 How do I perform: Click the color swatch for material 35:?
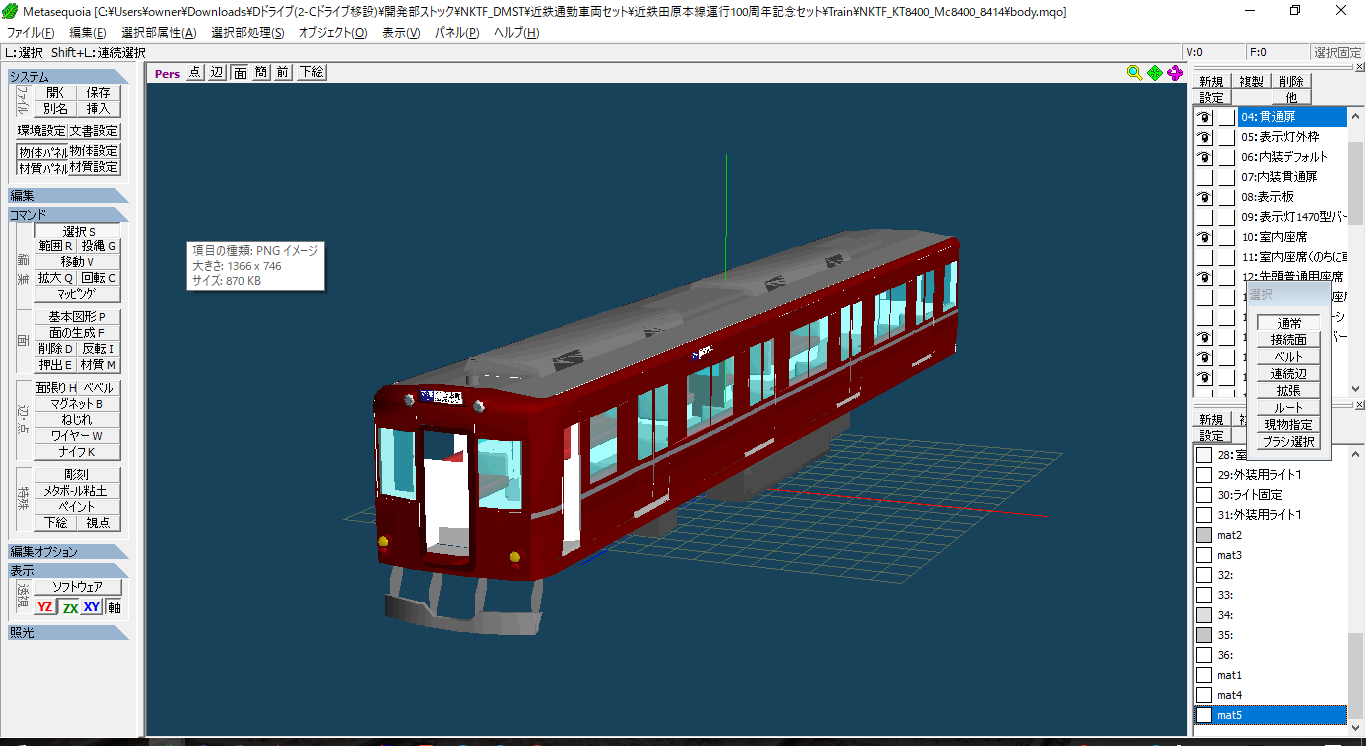[1204, 635]
